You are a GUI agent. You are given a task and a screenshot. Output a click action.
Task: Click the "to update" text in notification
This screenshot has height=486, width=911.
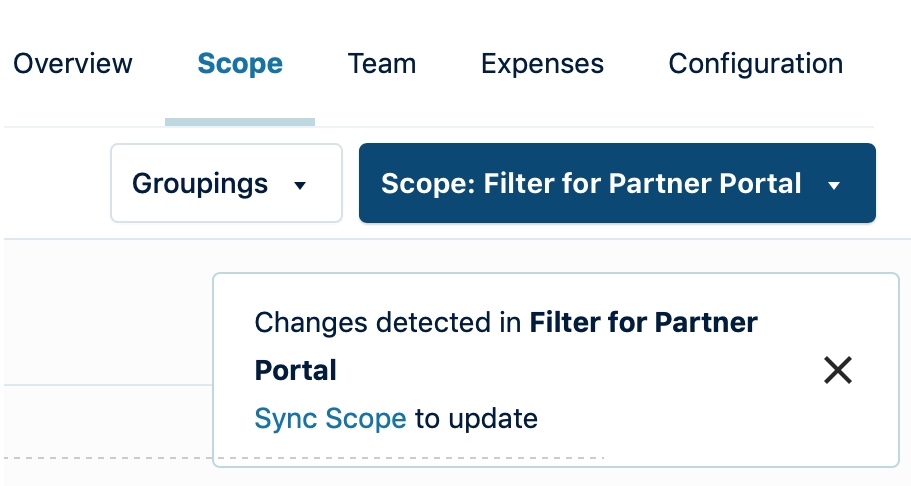coord(476,418)
